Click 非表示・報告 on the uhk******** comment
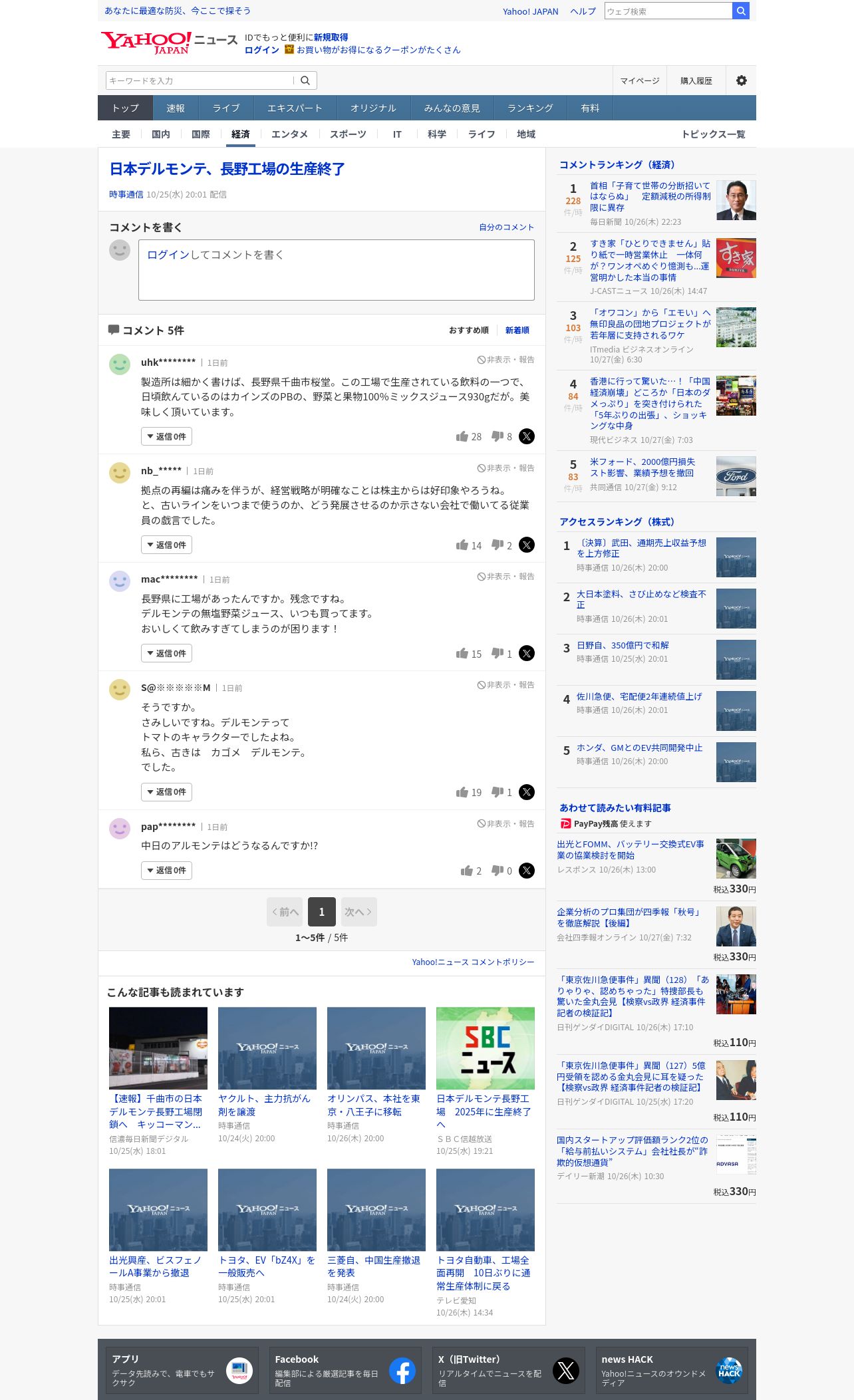The image size is (854, 1400). 505,360
